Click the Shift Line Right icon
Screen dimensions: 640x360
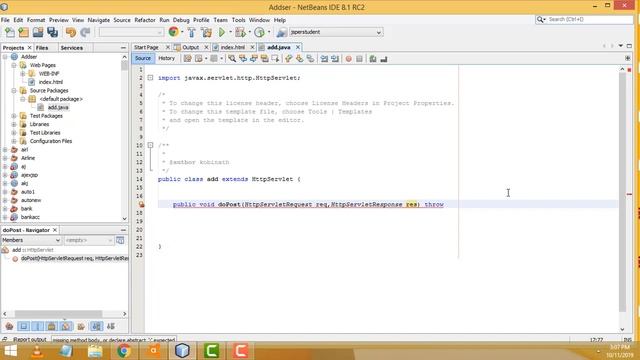pos(335,59)
